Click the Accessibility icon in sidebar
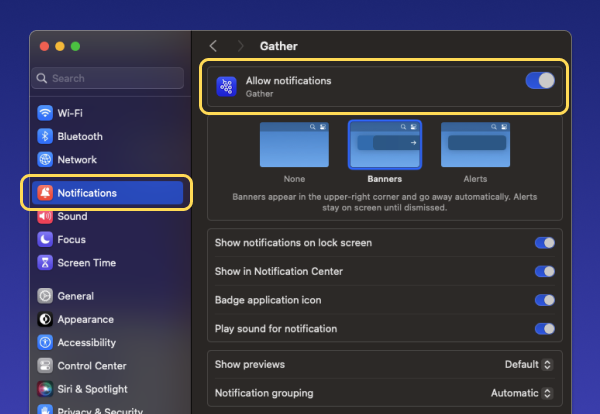The height and width of the screenshot is (414, 600). click(45, 342)
